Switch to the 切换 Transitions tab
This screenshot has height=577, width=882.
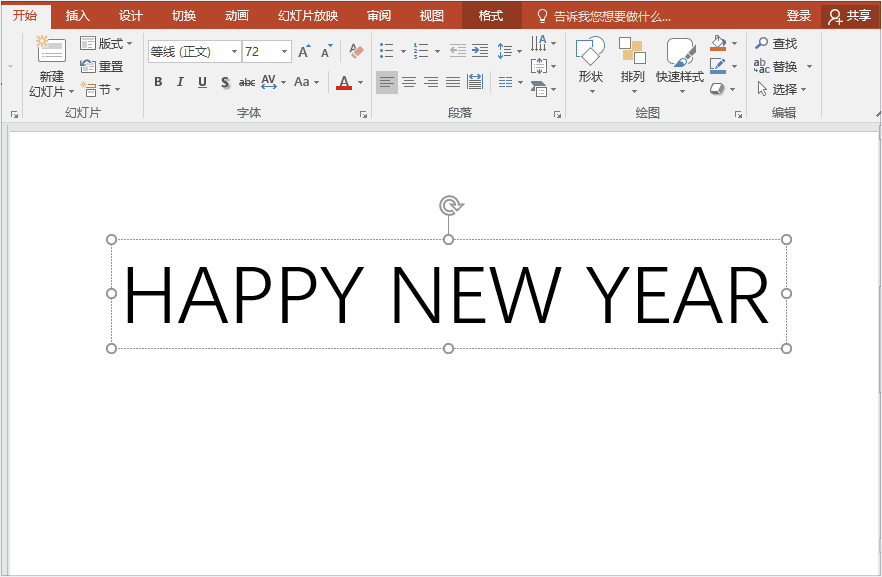point(184,16)
